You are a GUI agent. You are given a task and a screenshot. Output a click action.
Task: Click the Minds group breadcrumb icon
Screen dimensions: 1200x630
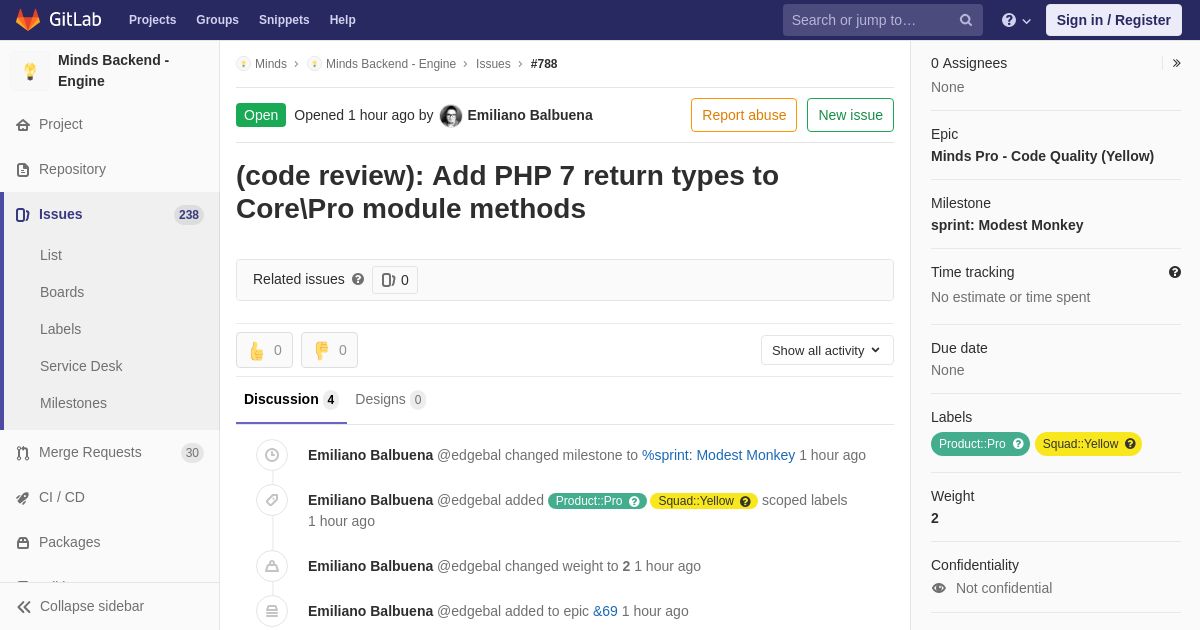tap(243, 64)
